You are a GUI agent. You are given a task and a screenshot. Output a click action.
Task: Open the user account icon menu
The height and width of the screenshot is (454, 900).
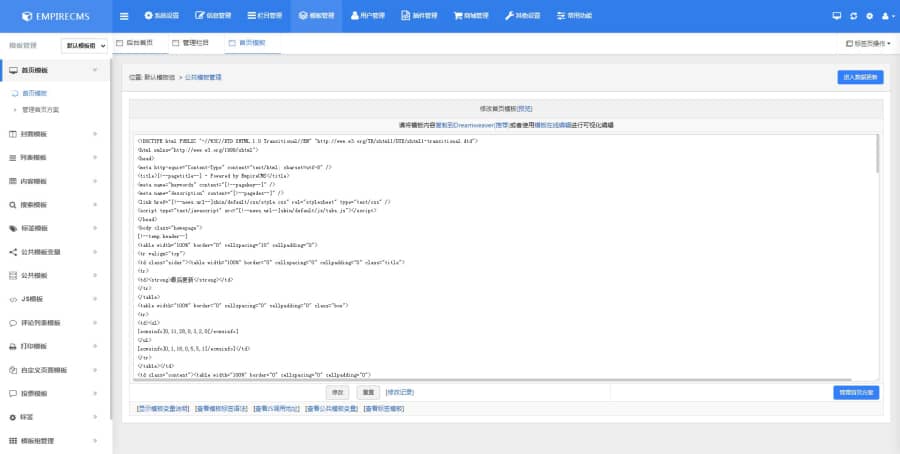[x=888, y=16]
